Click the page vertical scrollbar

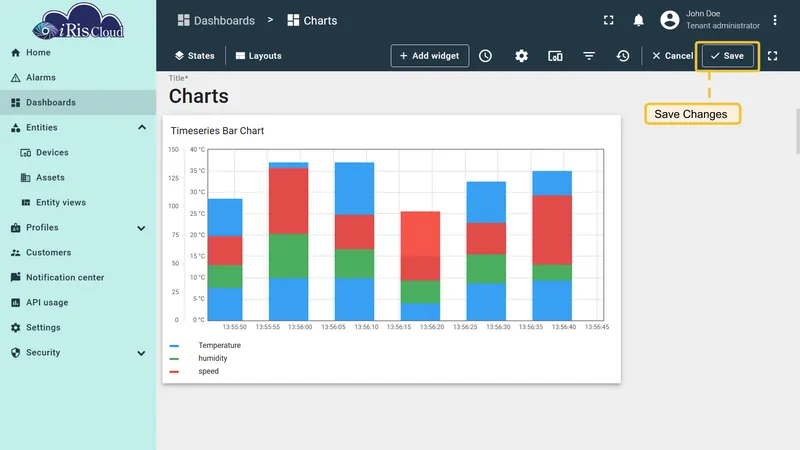pos(797,131)
